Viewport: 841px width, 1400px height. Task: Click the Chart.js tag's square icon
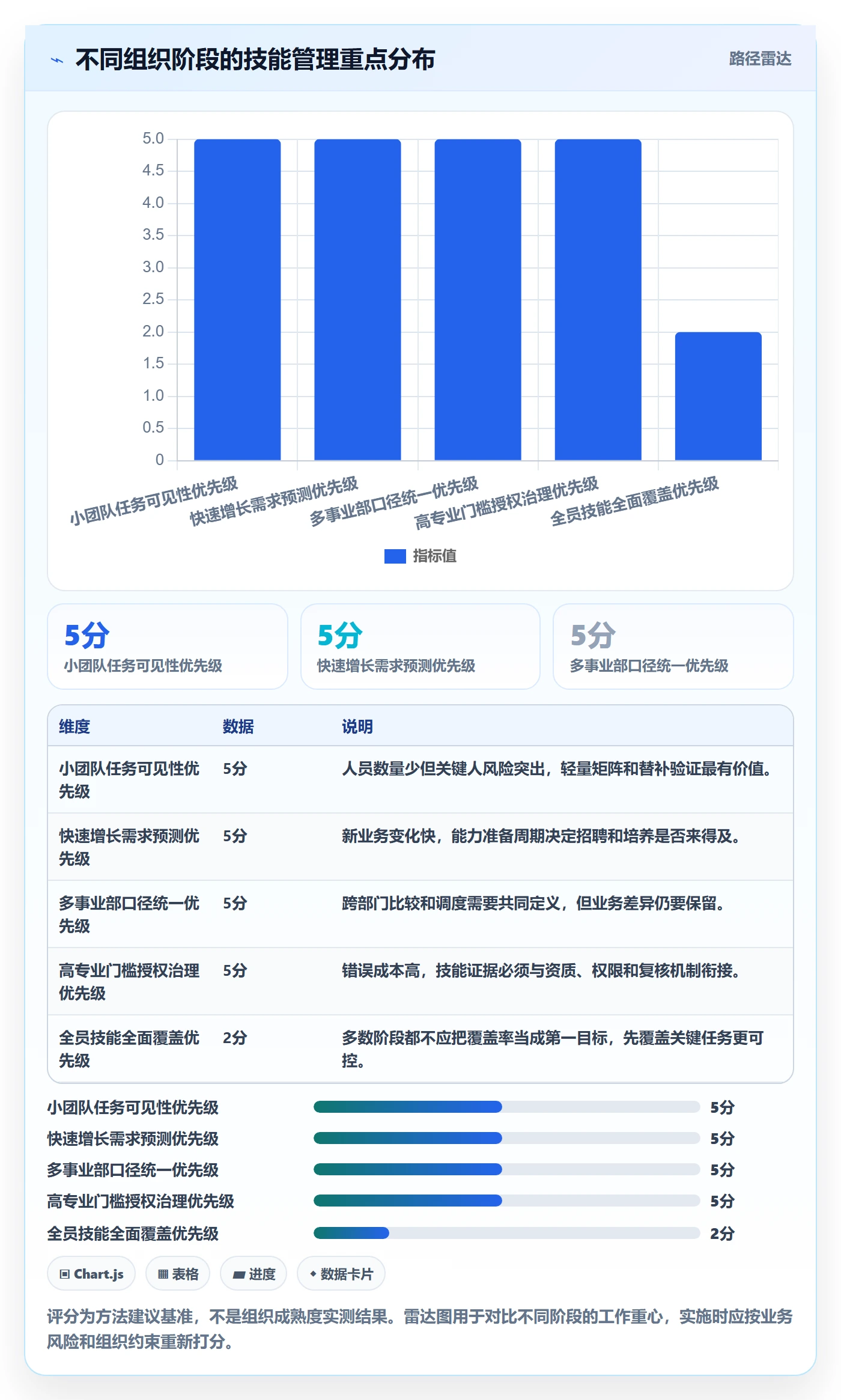65,1274
